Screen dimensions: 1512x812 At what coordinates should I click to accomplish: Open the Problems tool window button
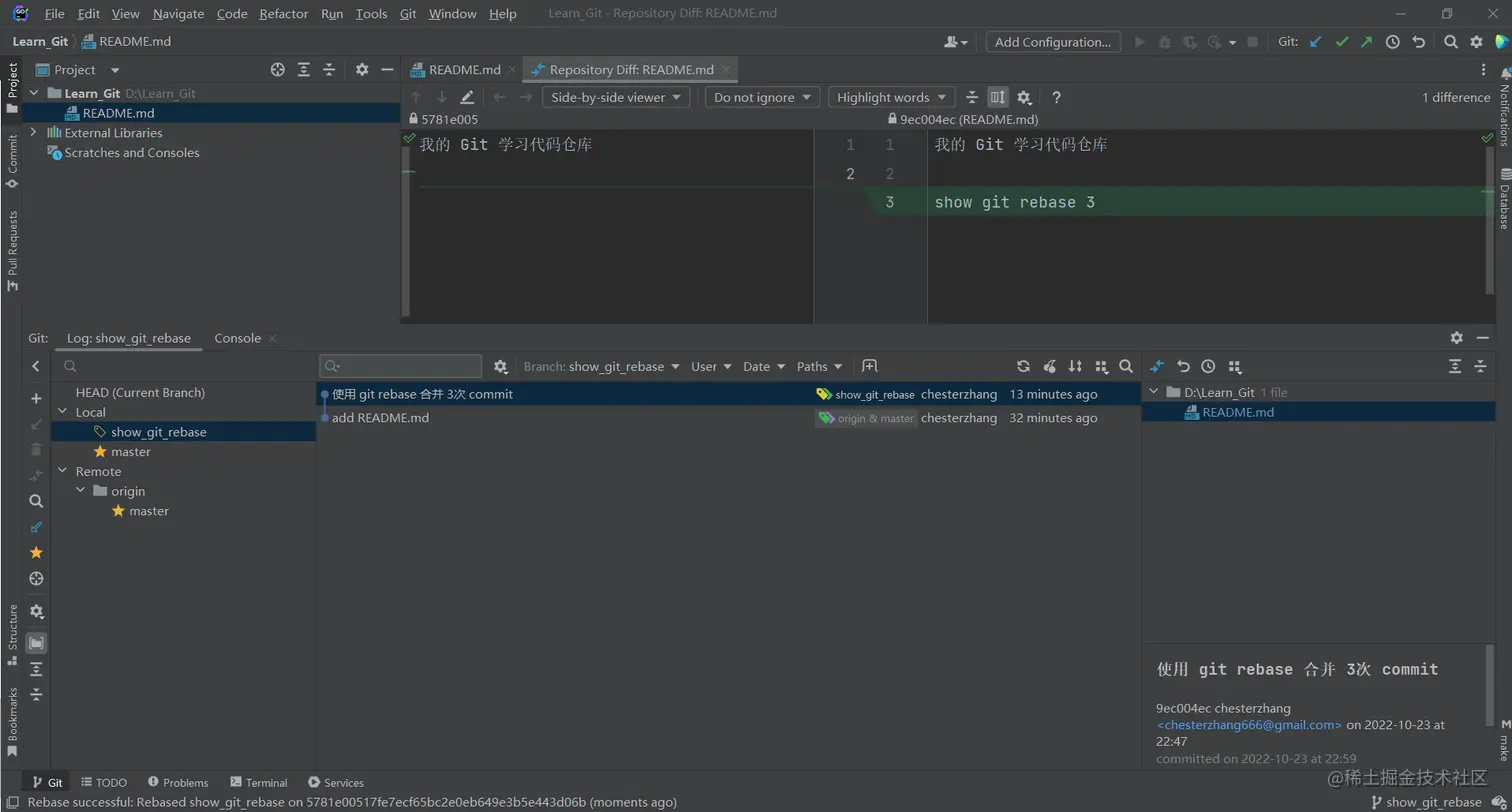tap(178, 783)
